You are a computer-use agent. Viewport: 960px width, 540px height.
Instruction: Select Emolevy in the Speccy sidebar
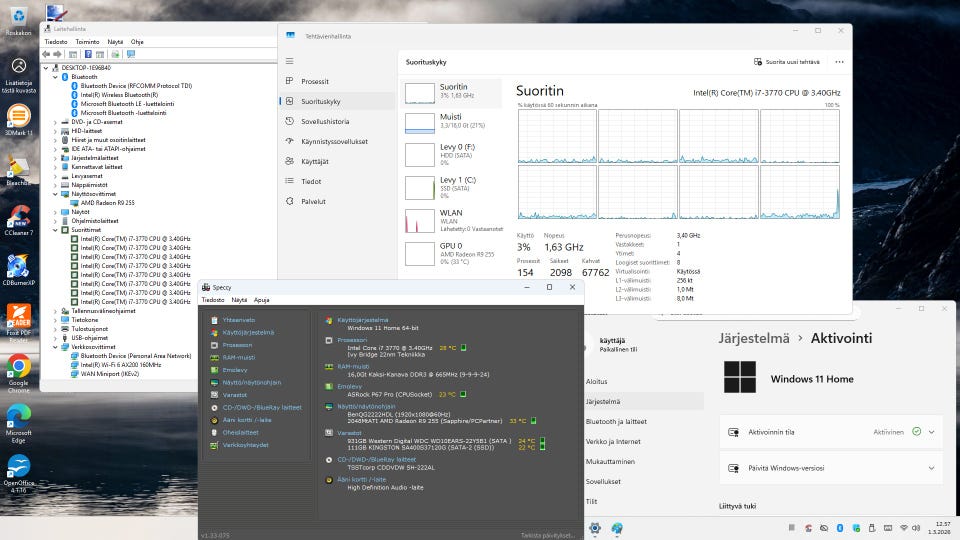click(234, 370)
